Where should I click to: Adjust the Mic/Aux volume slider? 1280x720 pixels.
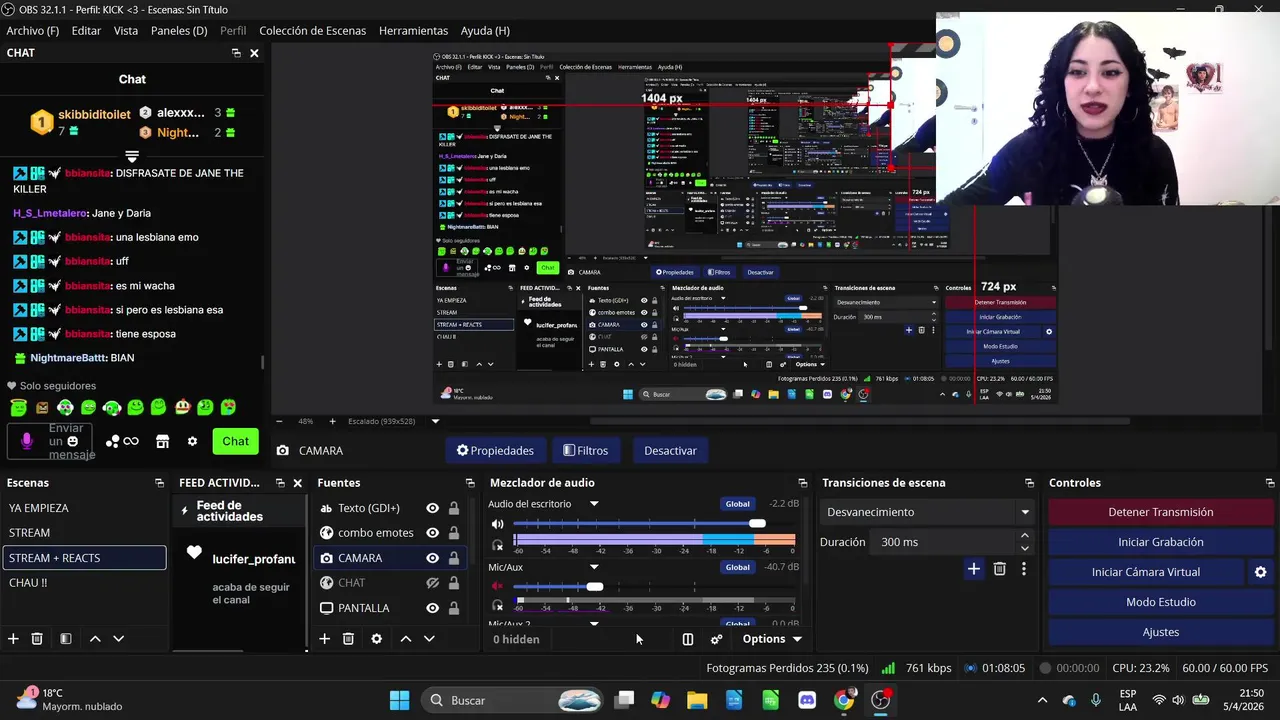pyautogui.click(x=595, y=587)
